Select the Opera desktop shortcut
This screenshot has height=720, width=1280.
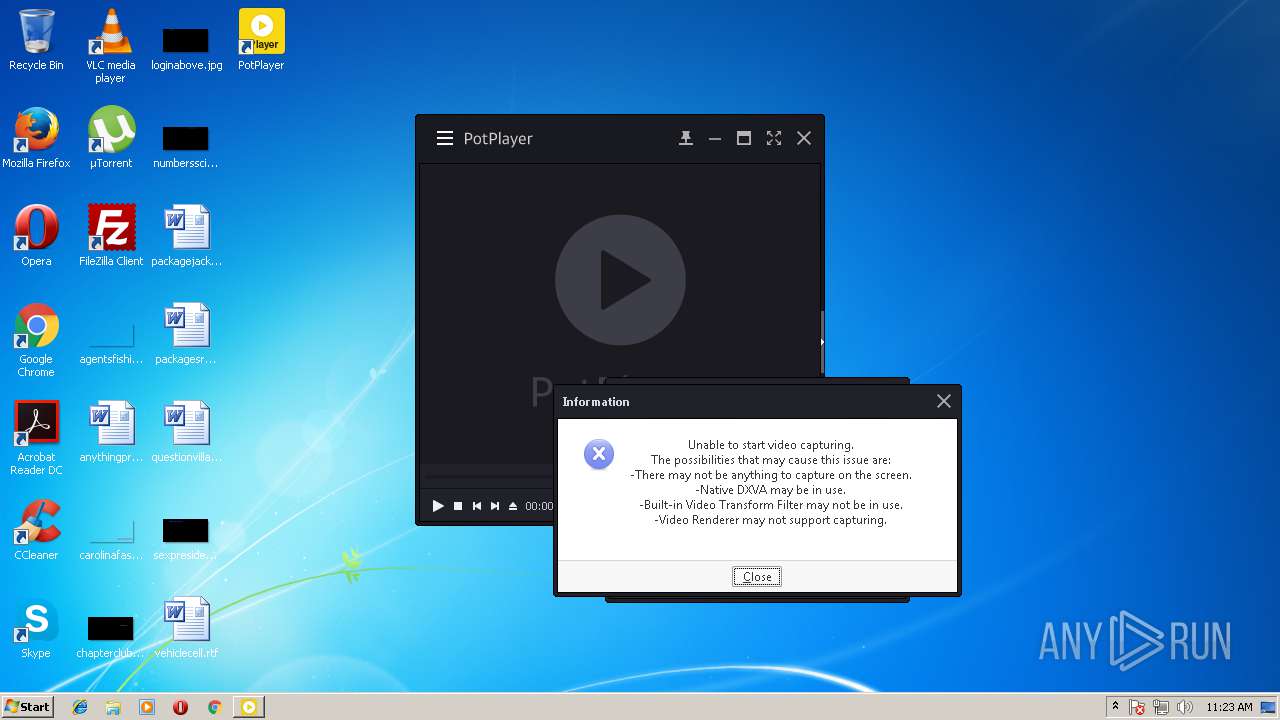36,237
